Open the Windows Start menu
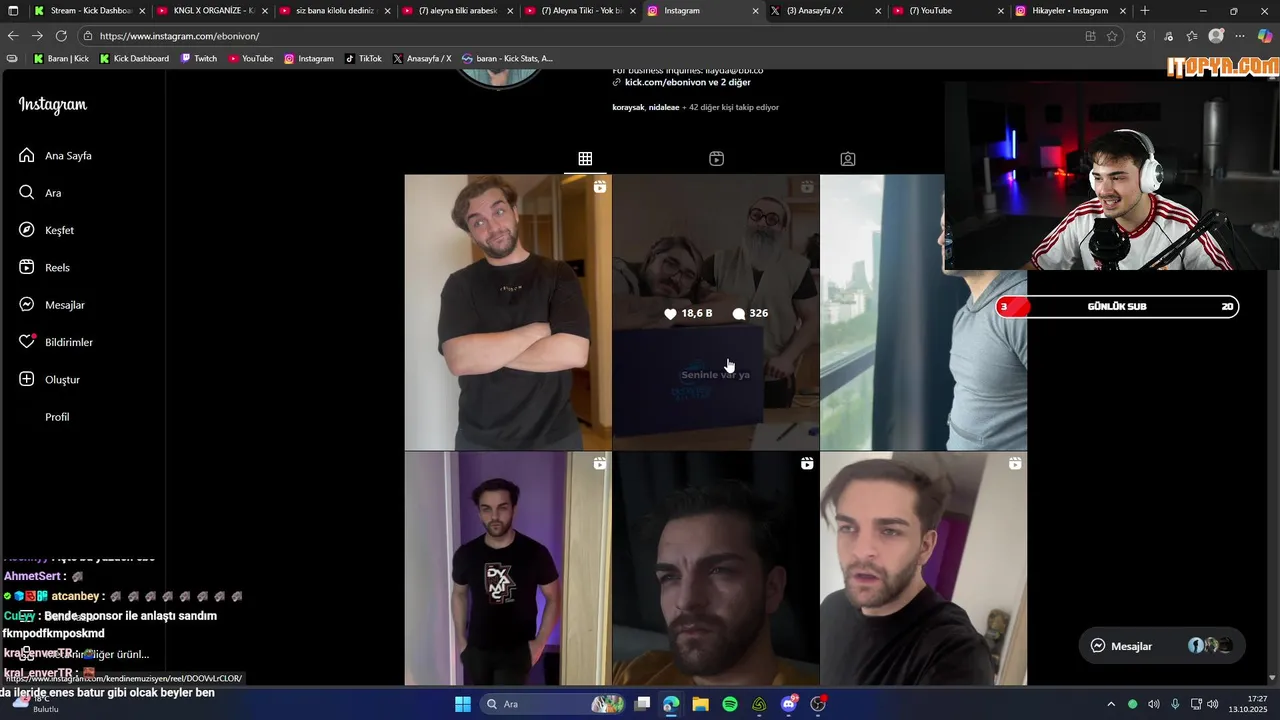 463,704
